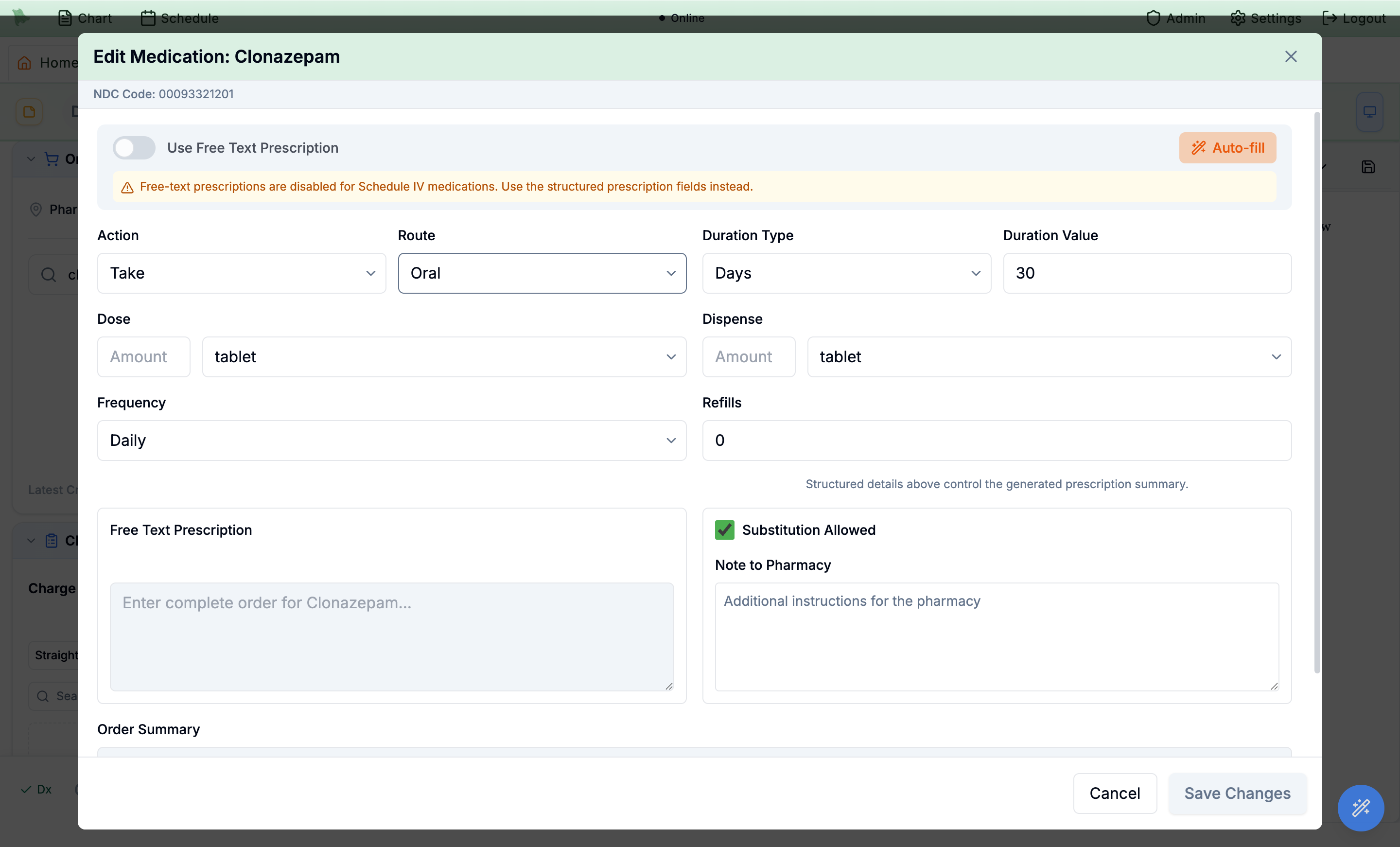
Task: Close the Edit Medication dialog
Action: tap(1291, 56)
